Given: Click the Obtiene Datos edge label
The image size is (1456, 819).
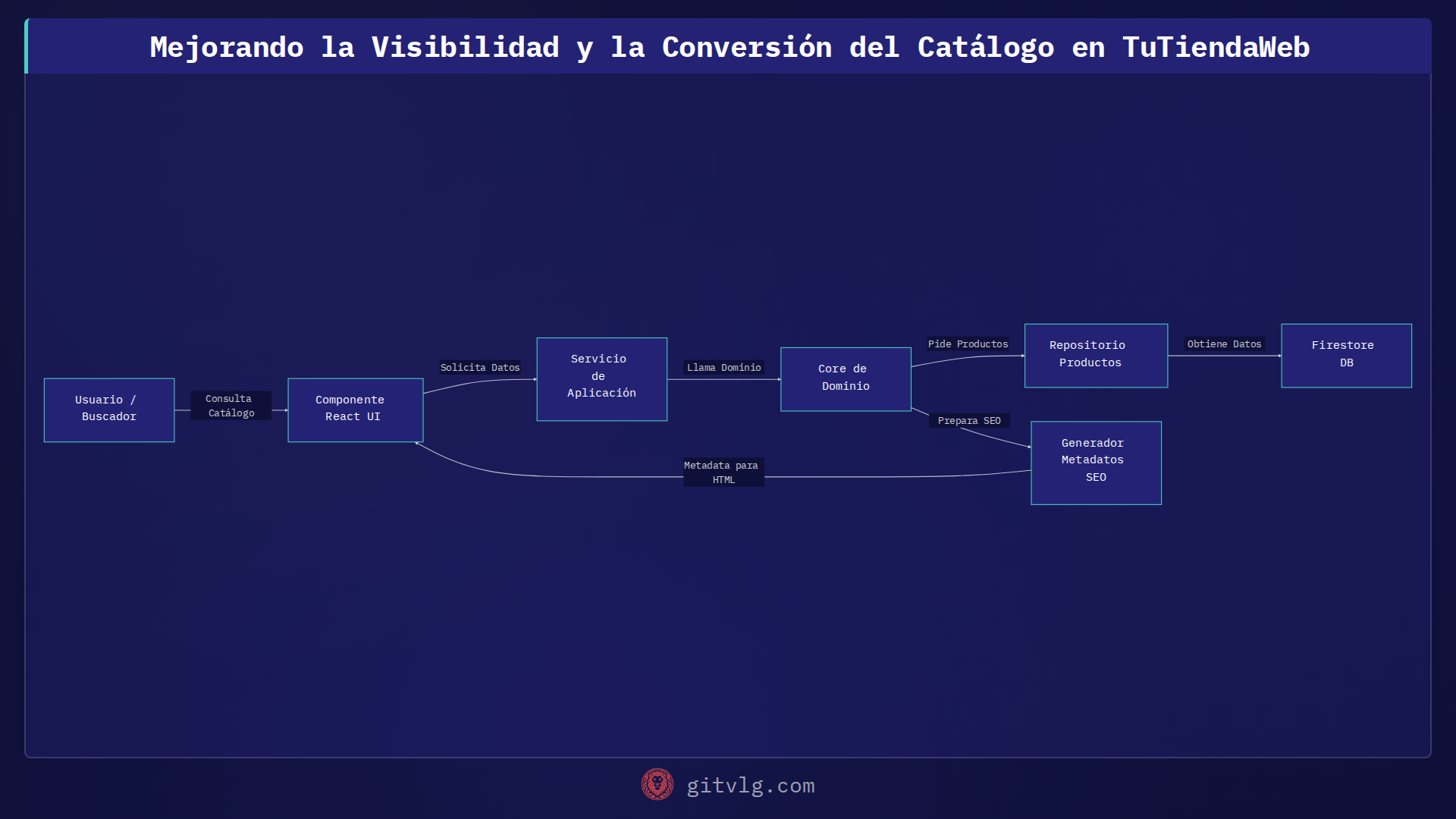Looking at the screenshot, I should pyautogui.click(x=1224, y=344).
